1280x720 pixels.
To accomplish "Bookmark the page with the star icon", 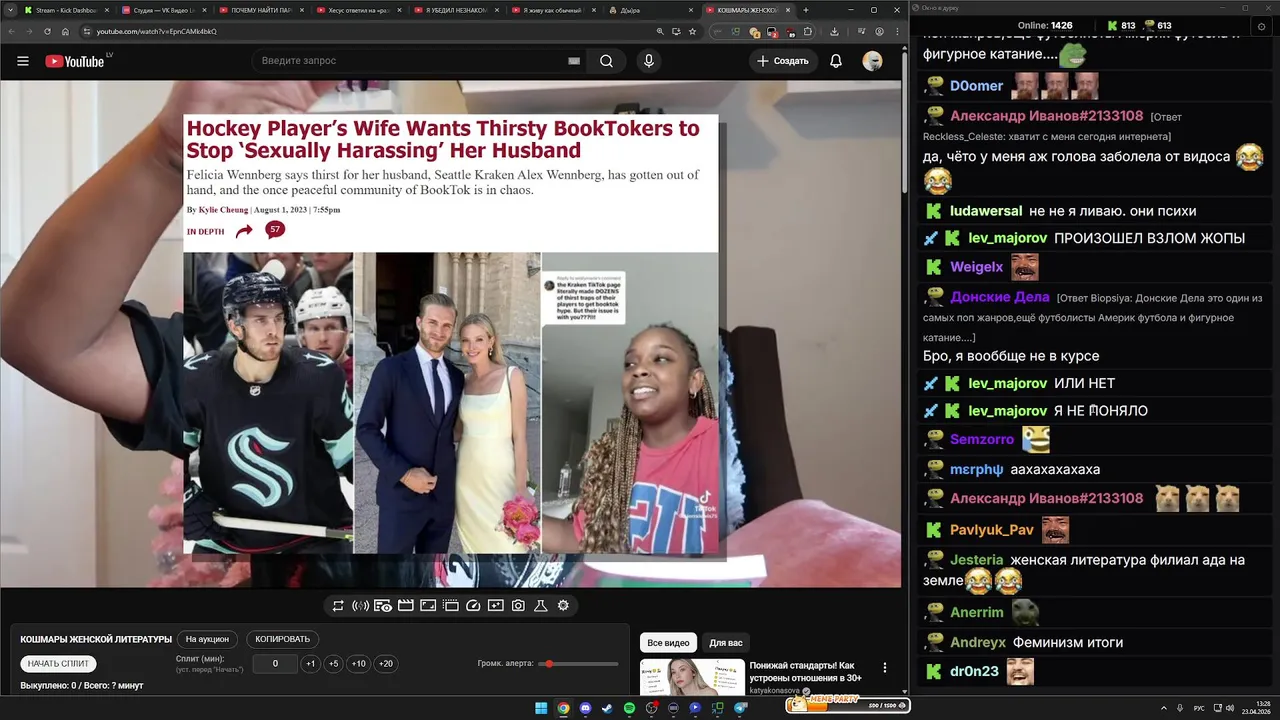I will (692, 31).
